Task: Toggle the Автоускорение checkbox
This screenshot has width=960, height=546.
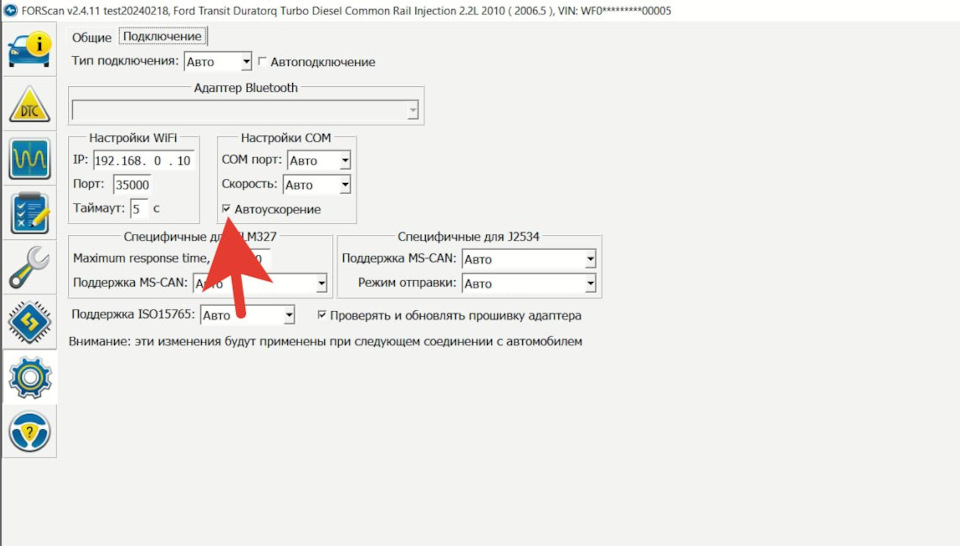Action: pos(227,209)
